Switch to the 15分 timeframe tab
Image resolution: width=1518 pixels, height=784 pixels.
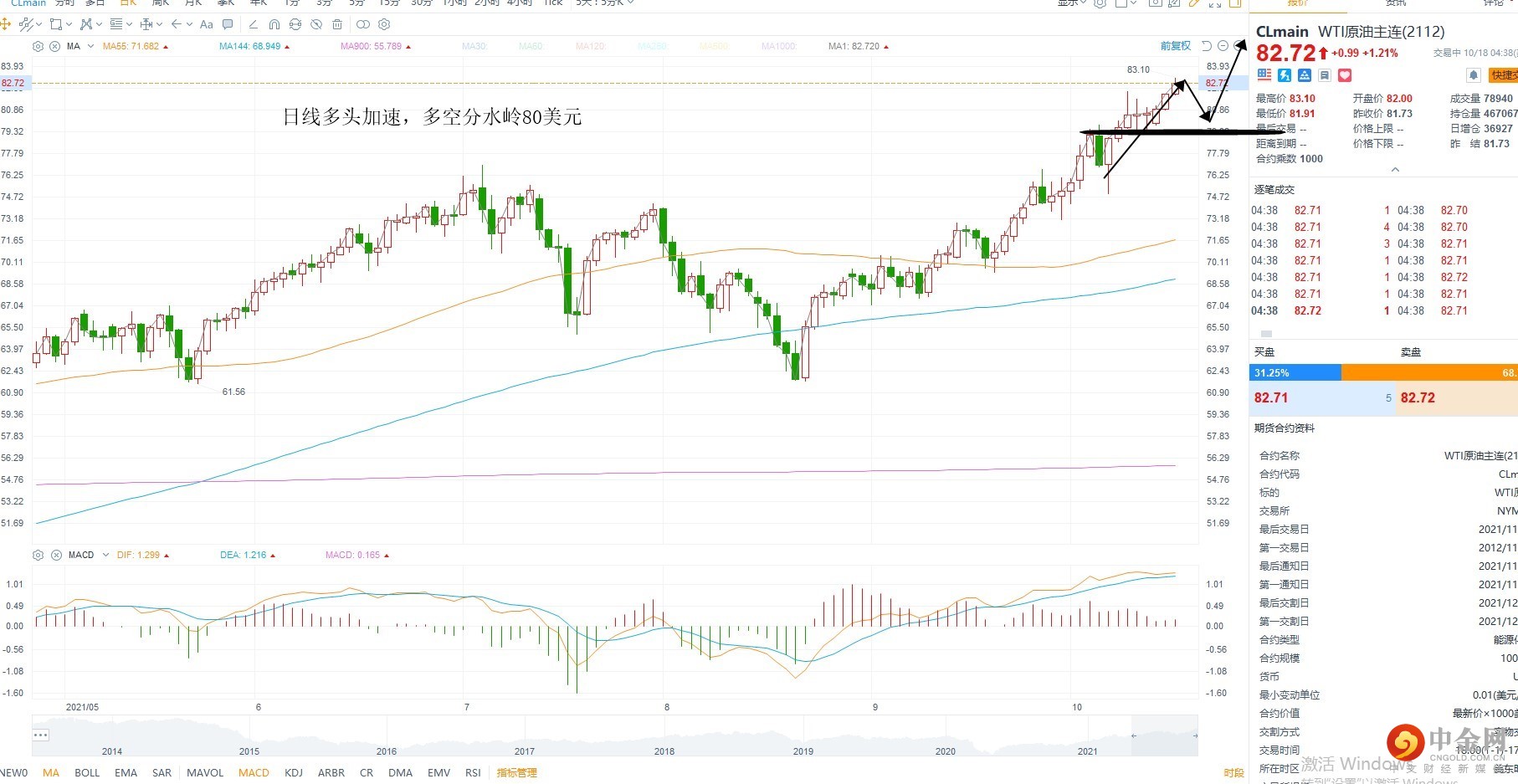tap(389, 3)
